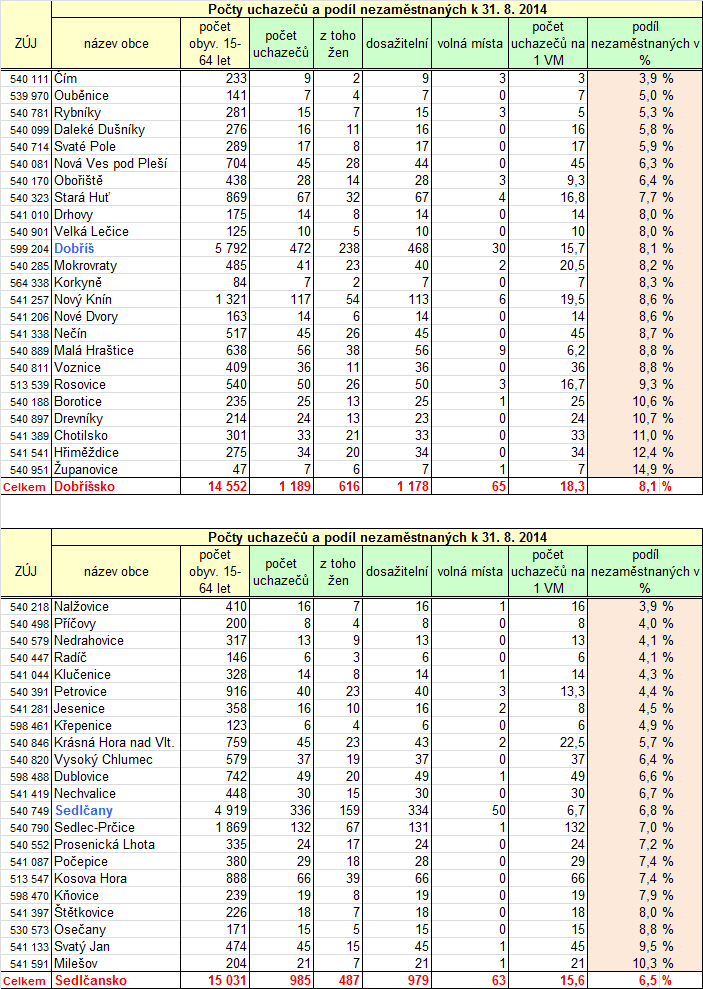Image resolution: width=703 pixels, height=989 pixels.
Task: Select the Rosovice name cell
Action: [x=116, y=385]
